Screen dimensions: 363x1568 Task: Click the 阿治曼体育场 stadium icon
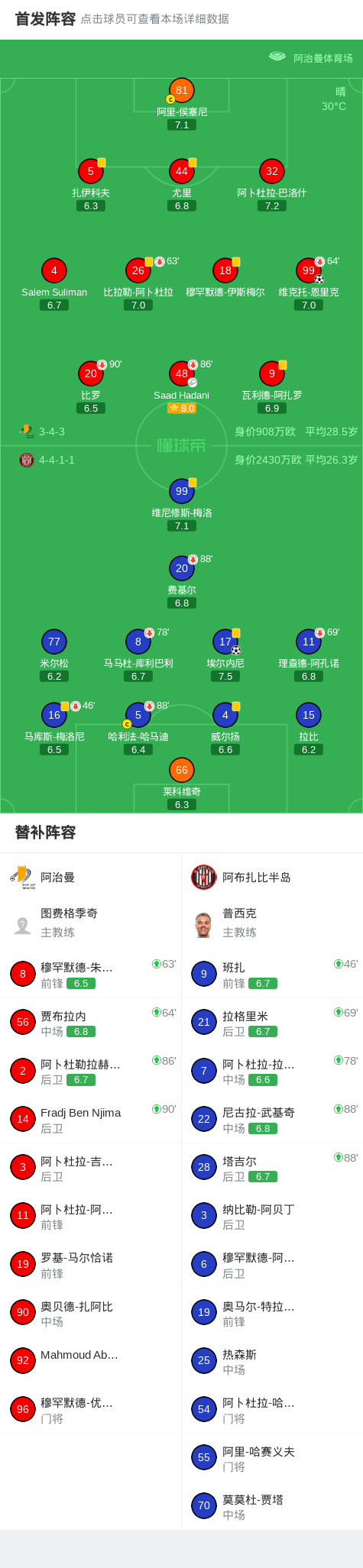tap(277, 57)
